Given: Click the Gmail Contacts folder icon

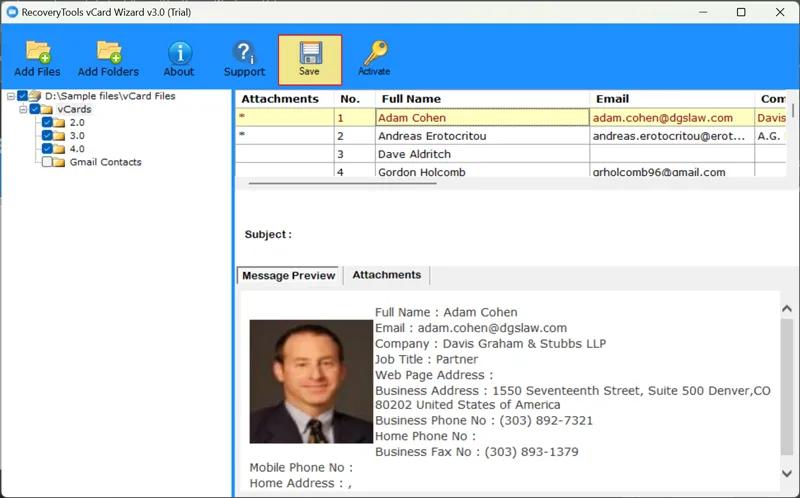Looking at the screenshot, I should [x=59, y=162].
